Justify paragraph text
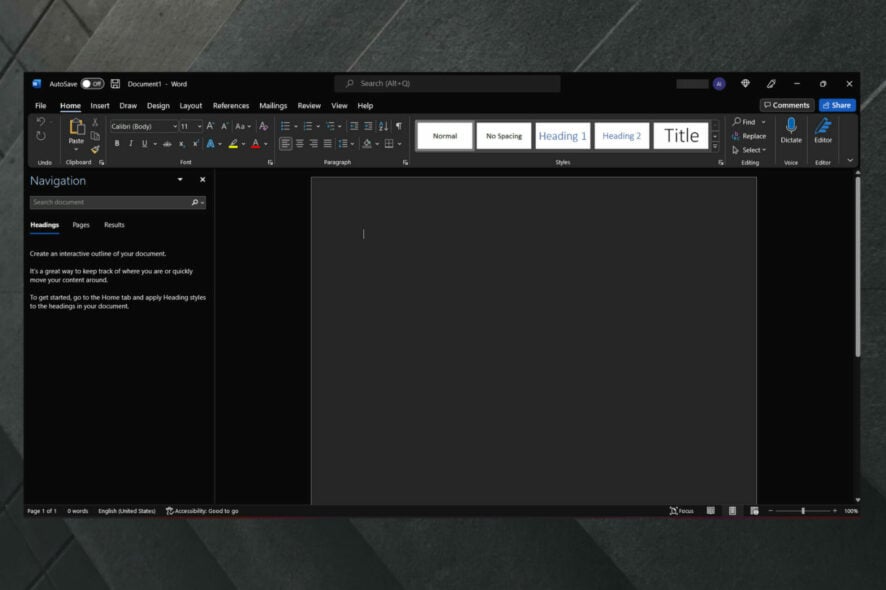 click(x=328, y=144)
